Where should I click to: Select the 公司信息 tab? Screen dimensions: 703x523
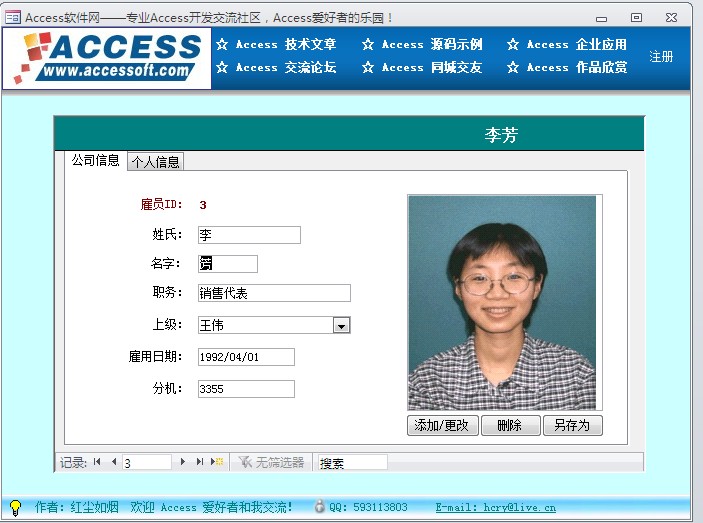96,161
